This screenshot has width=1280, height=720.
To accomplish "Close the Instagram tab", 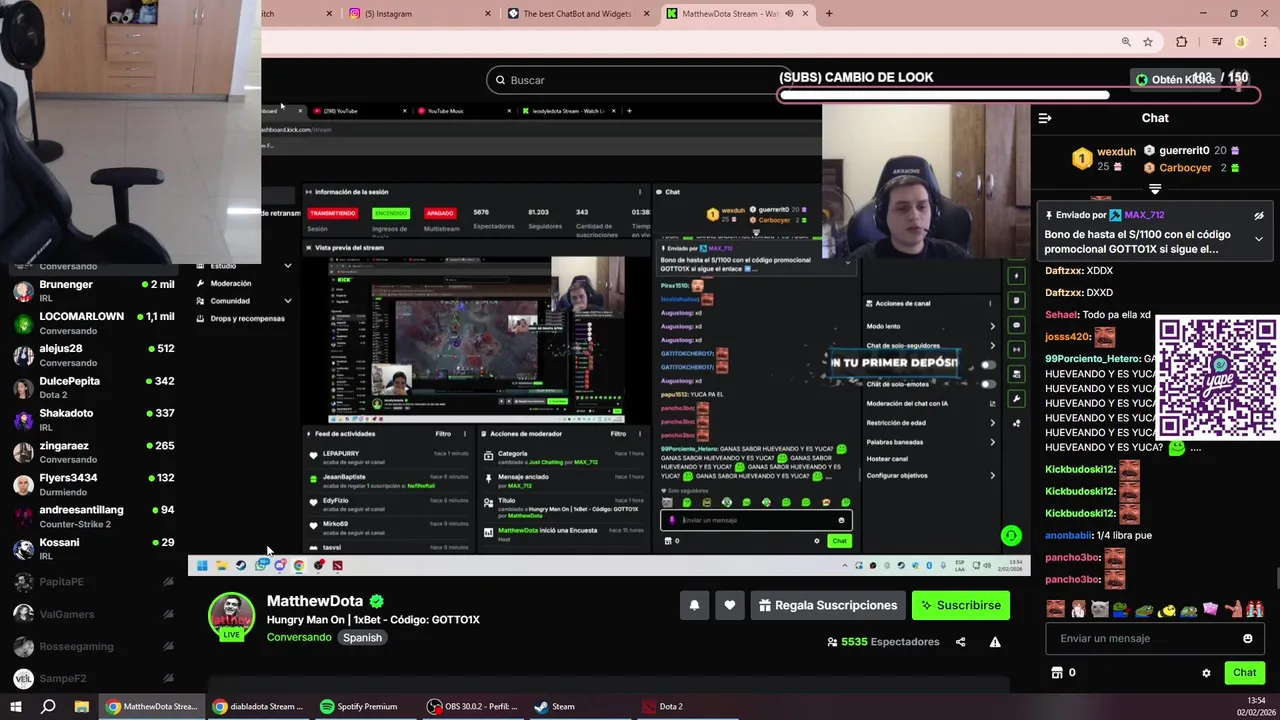I will click(488, 14).
